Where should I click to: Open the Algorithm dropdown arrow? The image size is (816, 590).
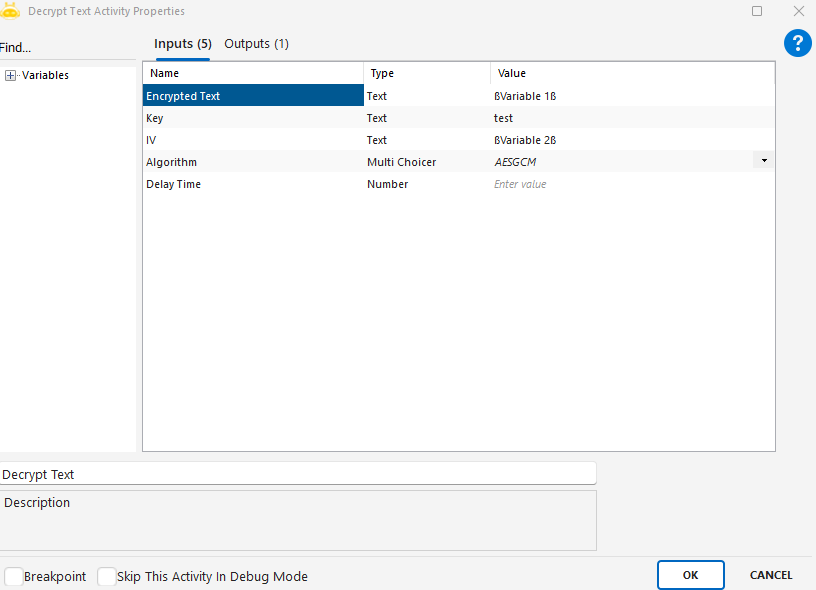(764, 161)
